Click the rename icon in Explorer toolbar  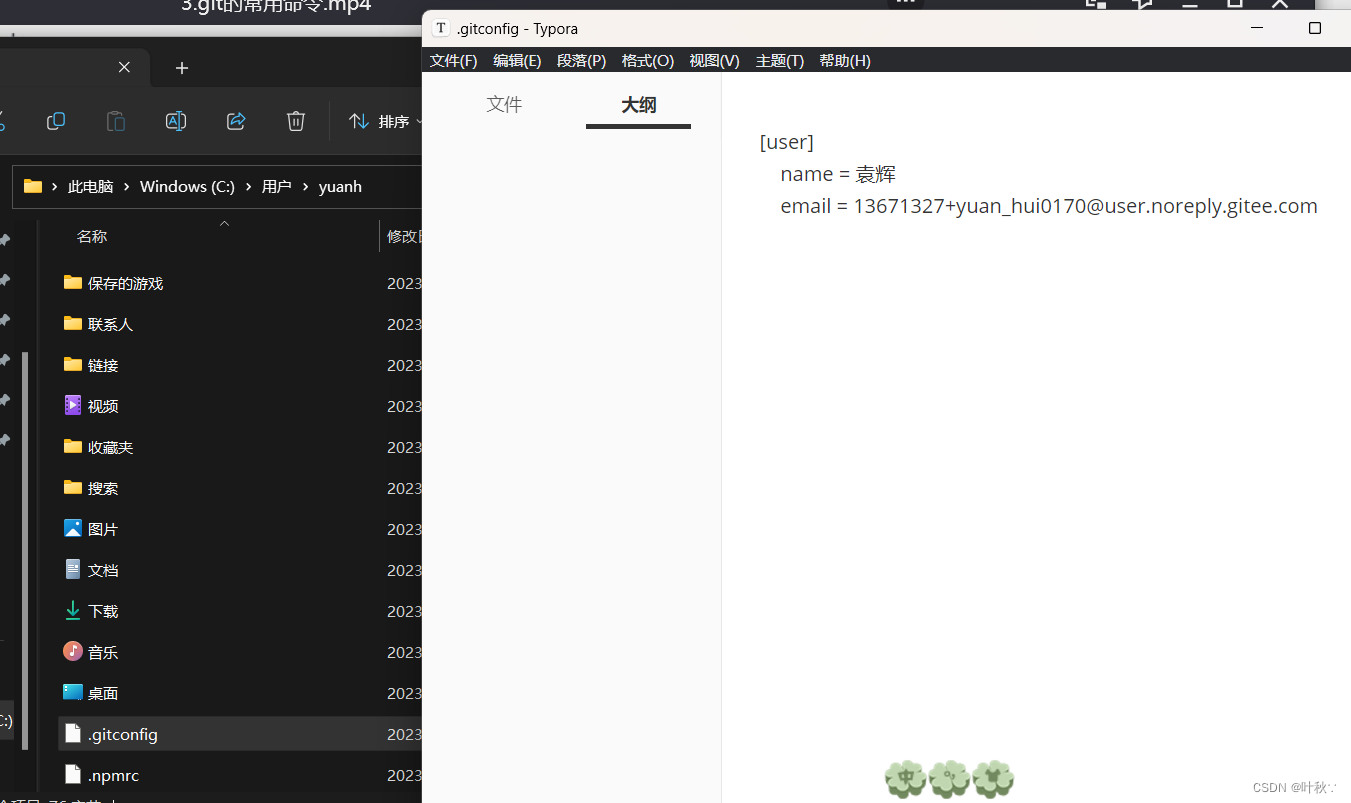click(x=176, y=121)
